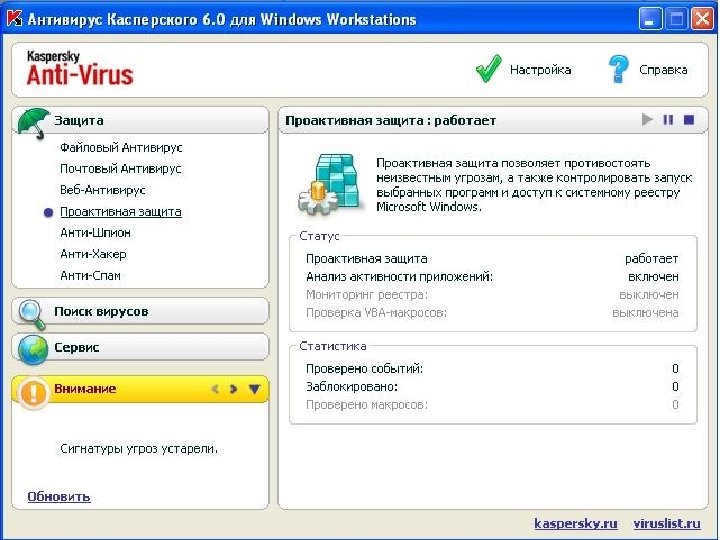720x540 pixels.
Task: Open the kaspersky.ru link
Action: tap(576, 523)
